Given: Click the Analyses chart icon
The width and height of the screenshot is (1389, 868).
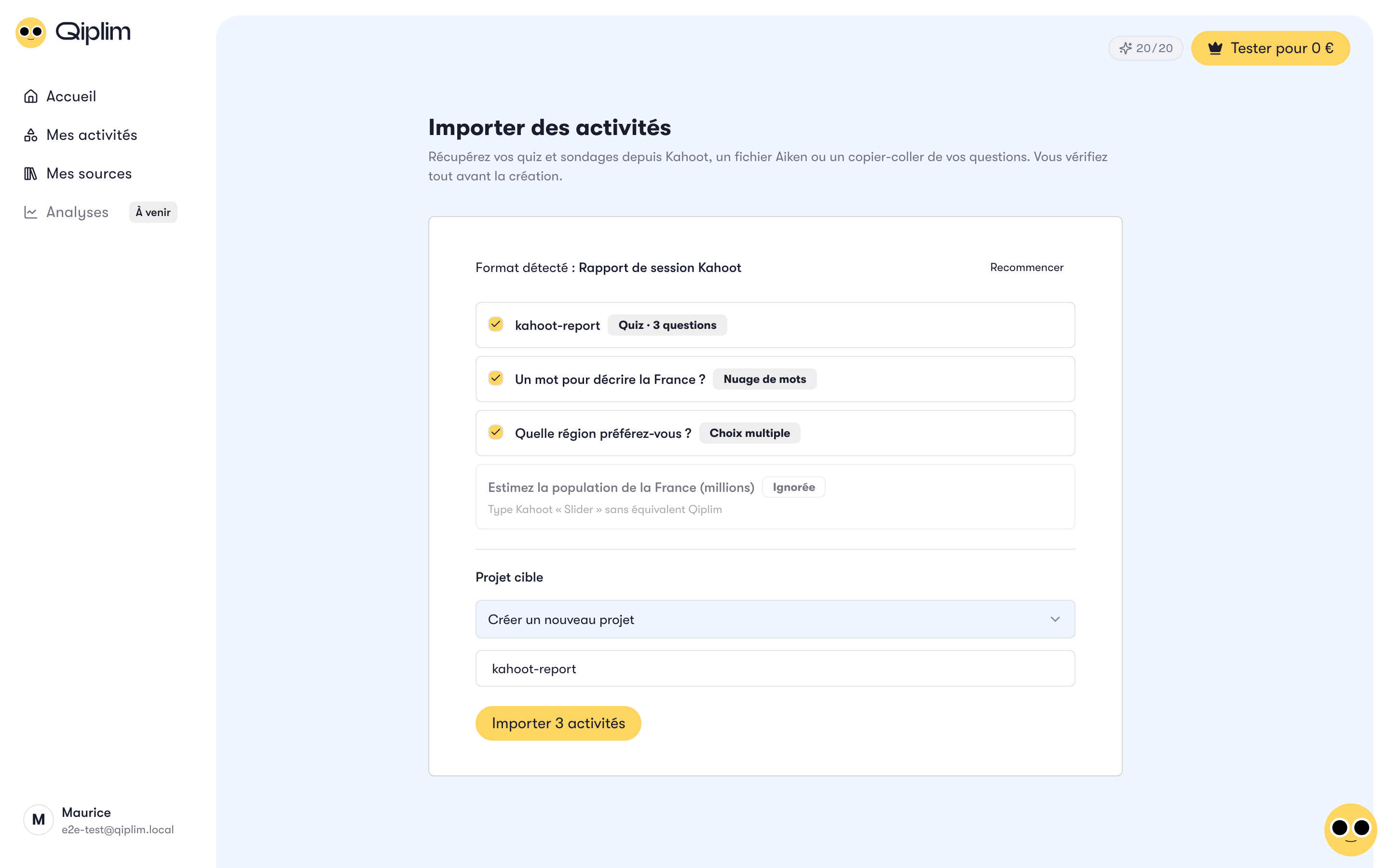Looking at the screenshot, I should pos(30,212).
